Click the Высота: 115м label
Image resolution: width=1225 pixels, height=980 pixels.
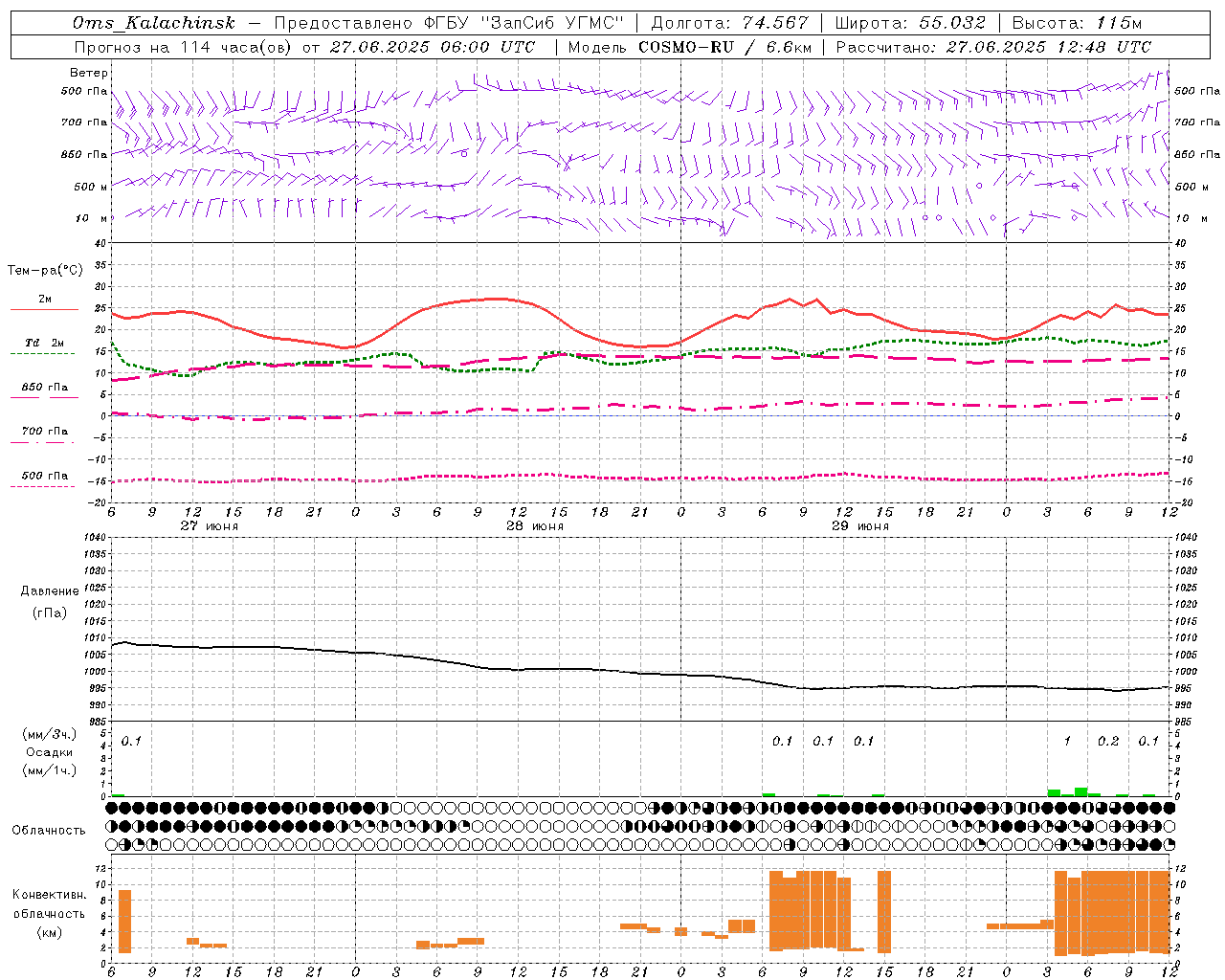point(1077,23)
